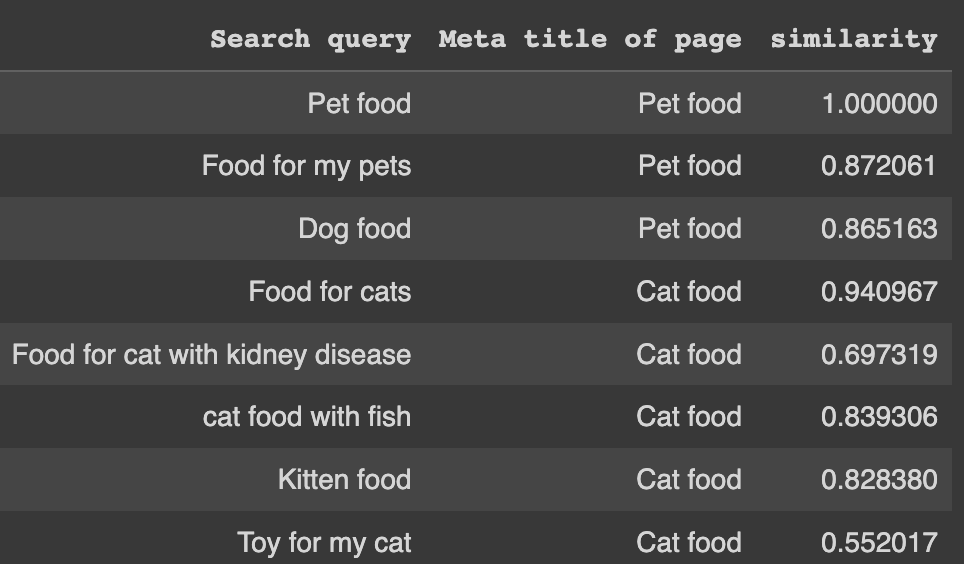Click the similarity value 1.000000
Viewport: 964px width, 564px height.
[x=880, y=103]
